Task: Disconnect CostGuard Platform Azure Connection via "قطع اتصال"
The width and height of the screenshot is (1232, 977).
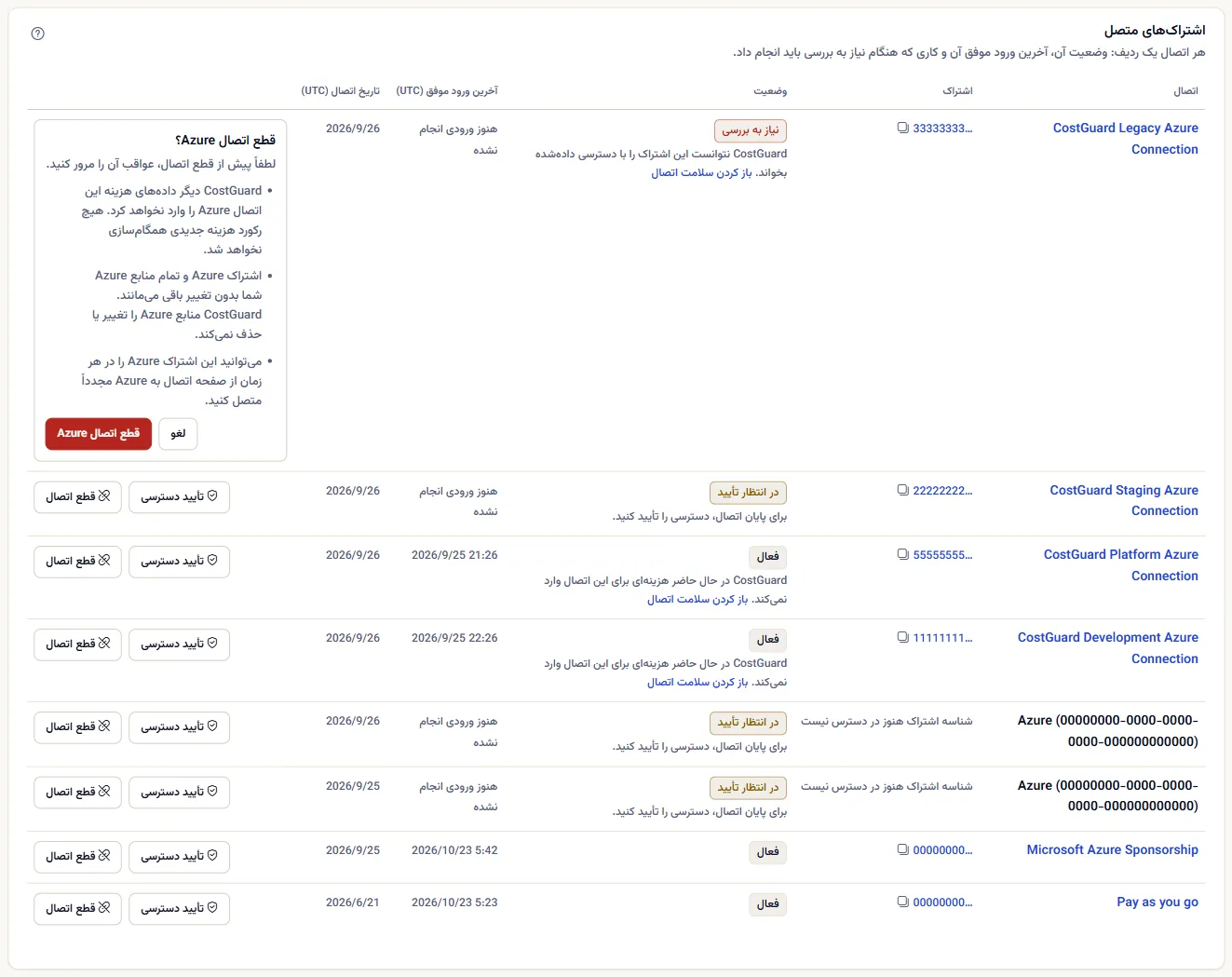Action: [x=78, y=561]
